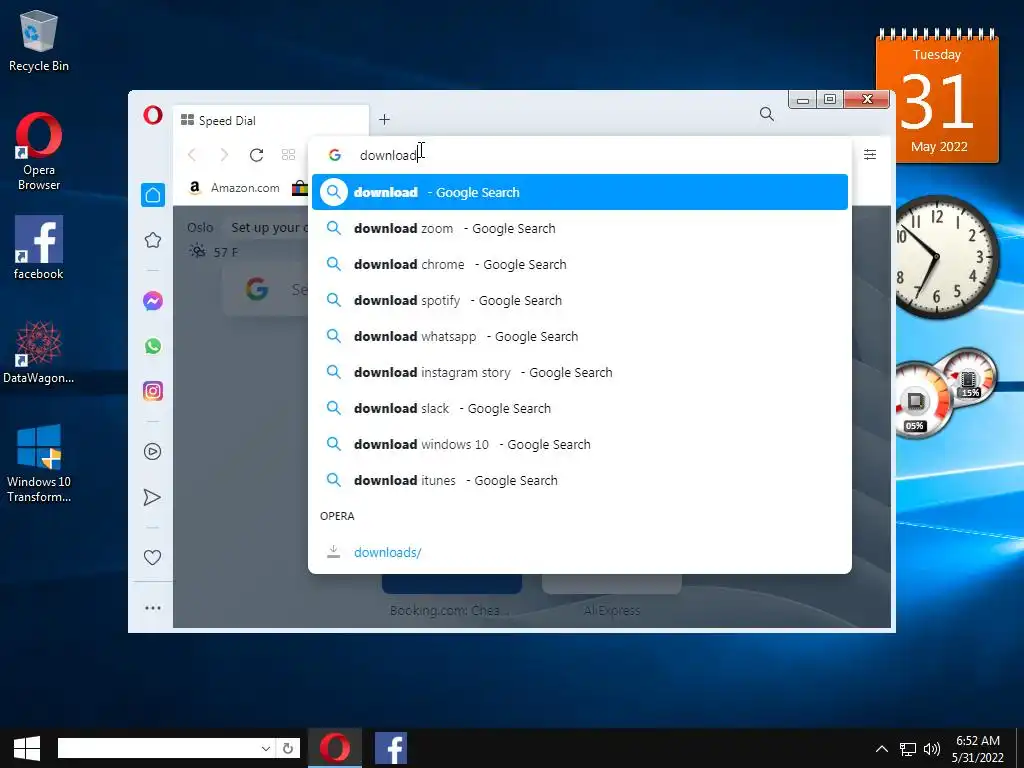Open Messenger in the sidebar

[x=153, y=301]
